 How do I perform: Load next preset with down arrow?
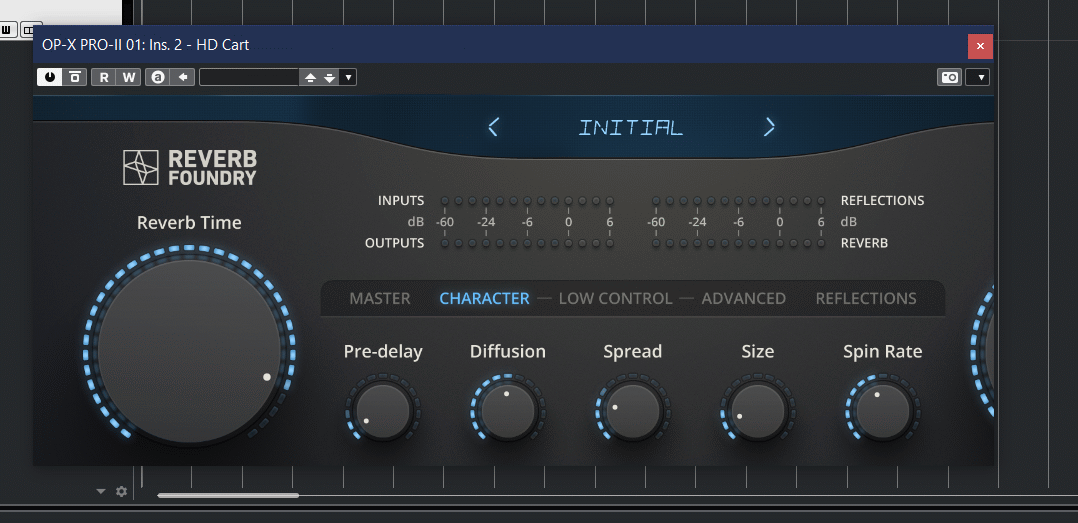(x=329, y=77)
